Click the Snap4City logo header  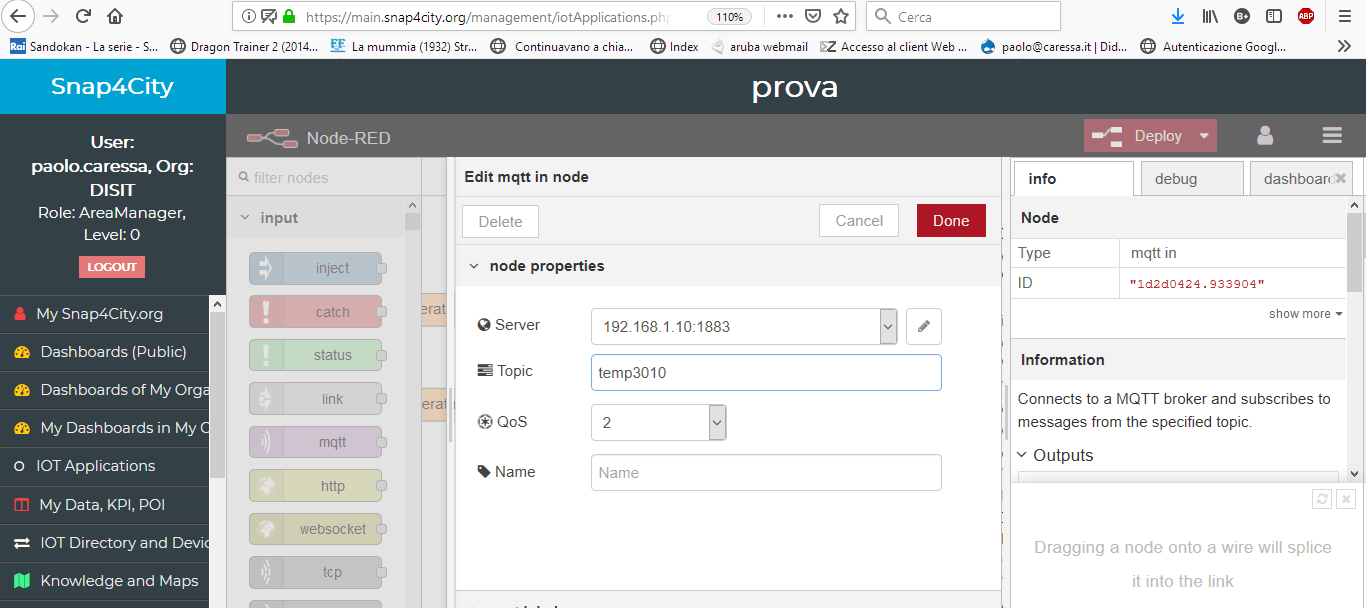(113, 86)
